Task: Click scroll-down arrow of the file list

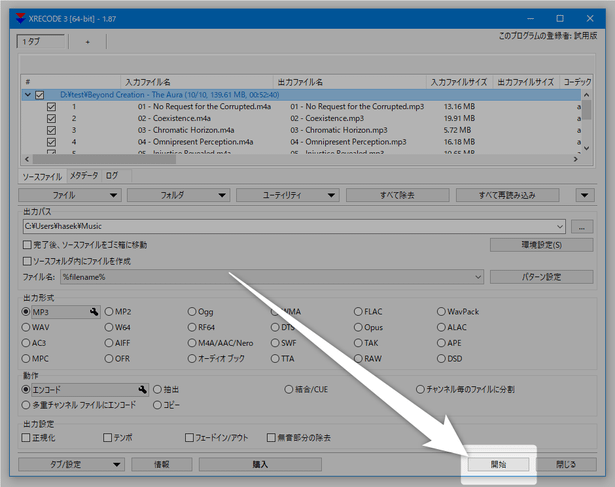Action: point(586,148)
